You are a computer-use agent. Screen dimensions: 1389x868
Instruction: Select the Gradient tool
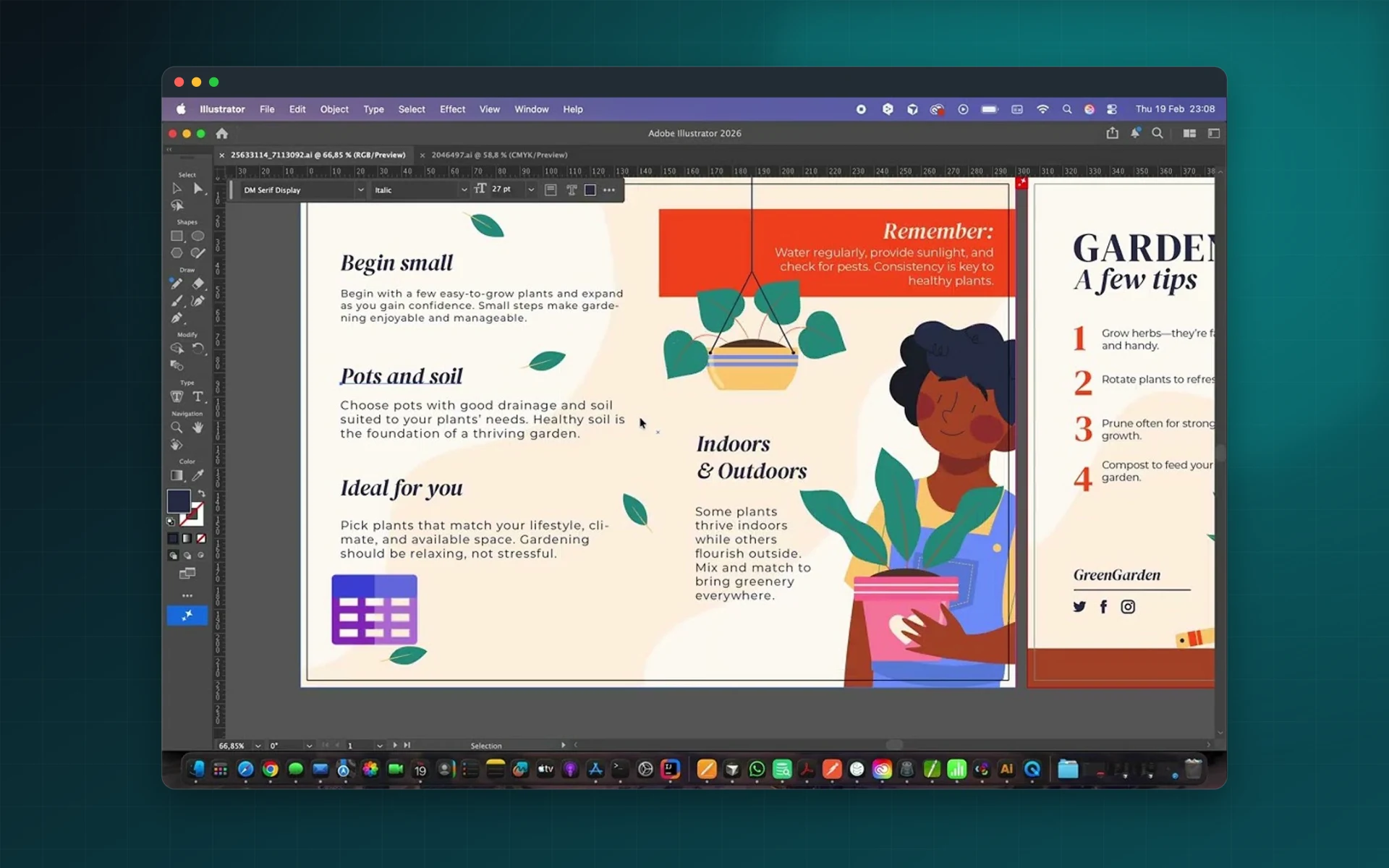(177, 475)
